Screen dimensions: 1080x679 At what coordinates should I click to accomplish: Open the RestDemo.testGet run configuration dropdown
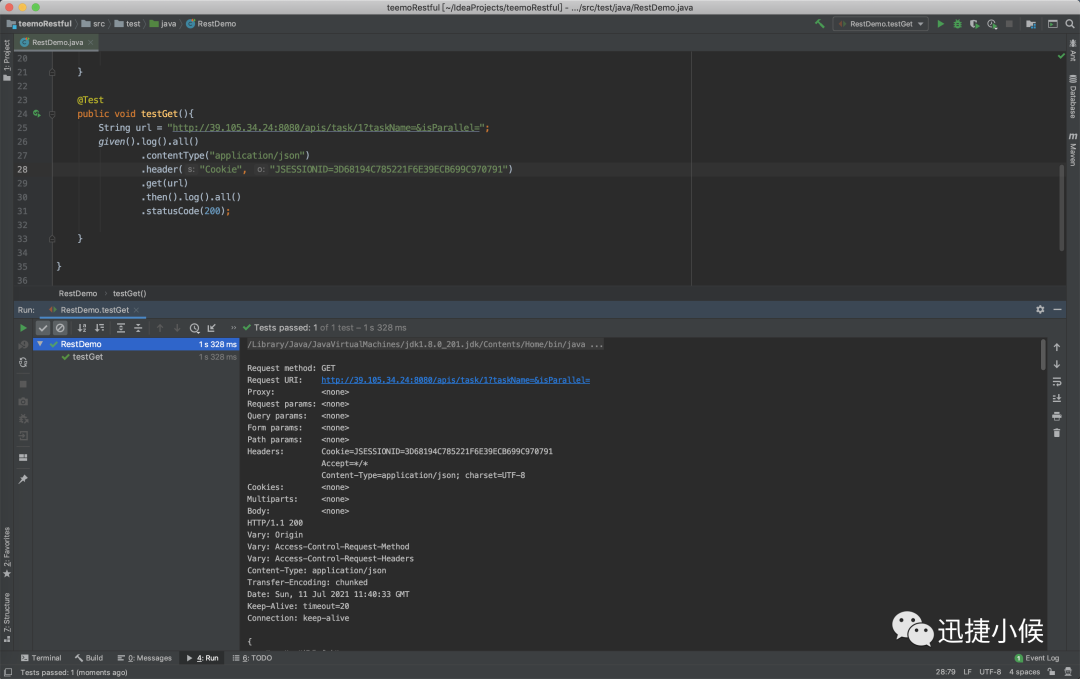click(880, 24)
